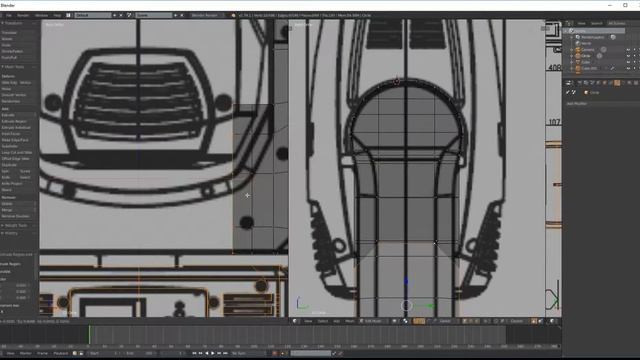Click the screen layout browse icon

point(69,15)
